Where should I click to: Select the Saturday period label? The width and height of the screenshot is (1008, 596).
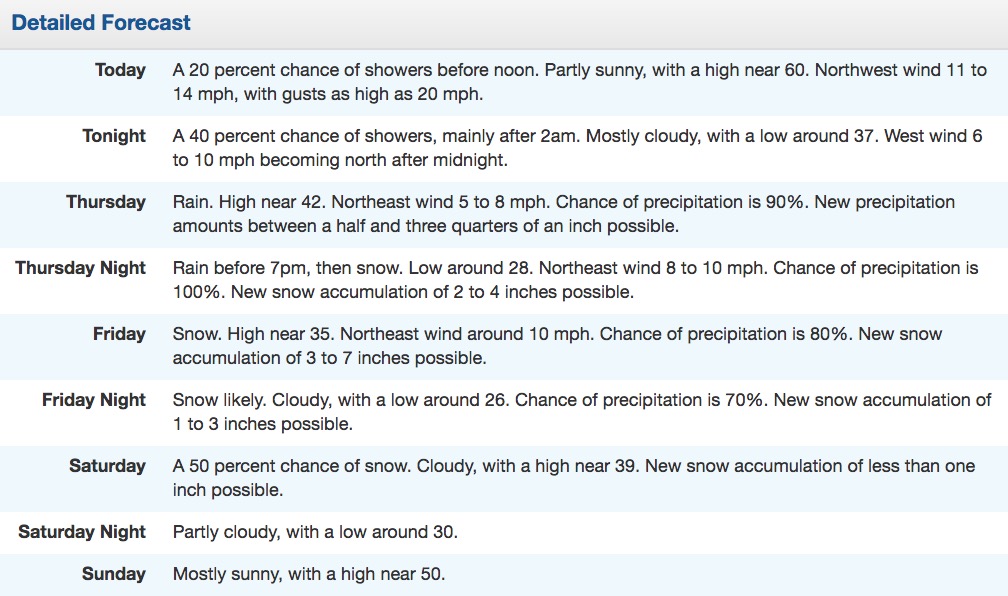[x=107, y=465]
